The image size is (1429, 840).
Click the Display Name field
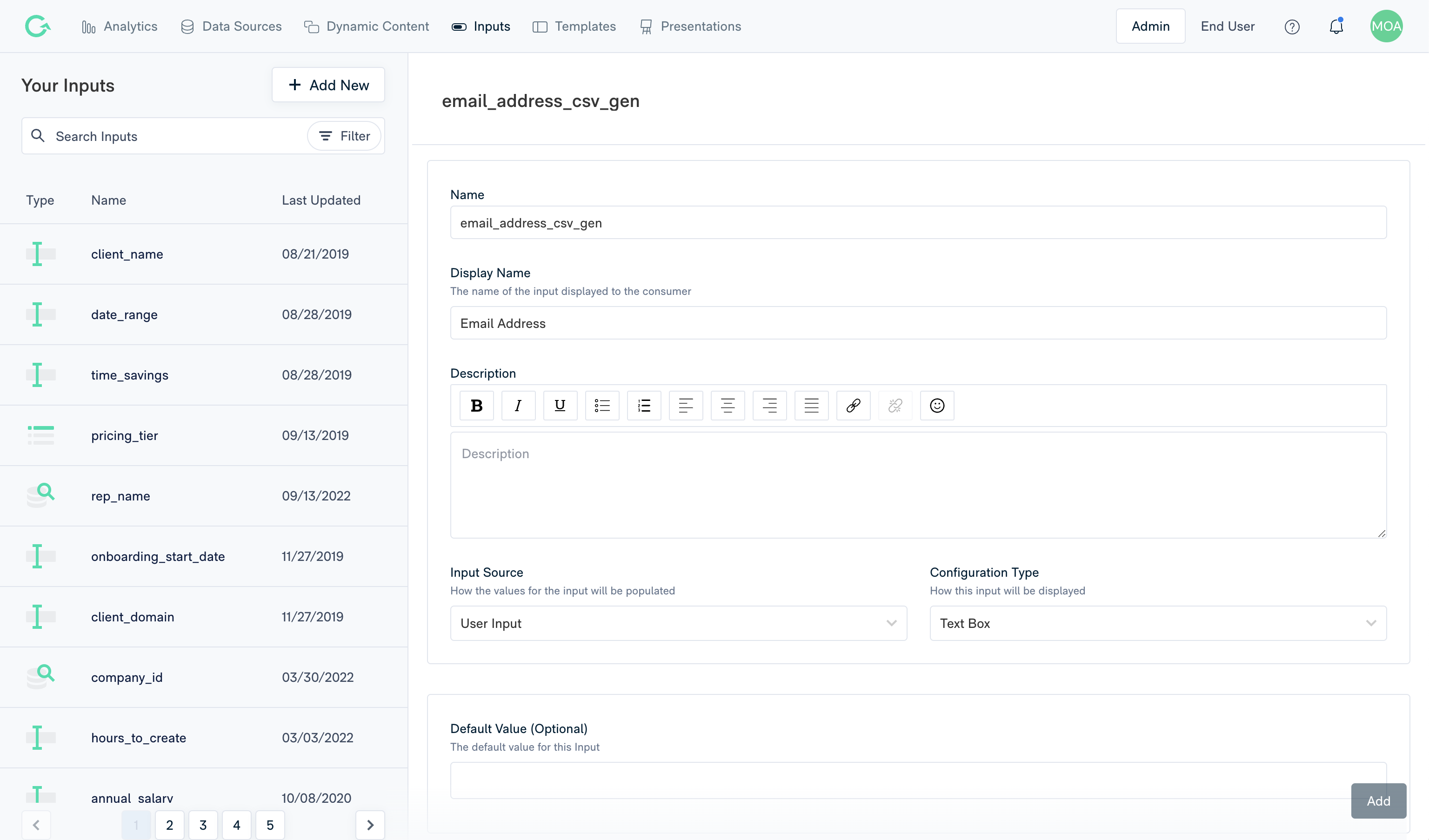(918, 323)
